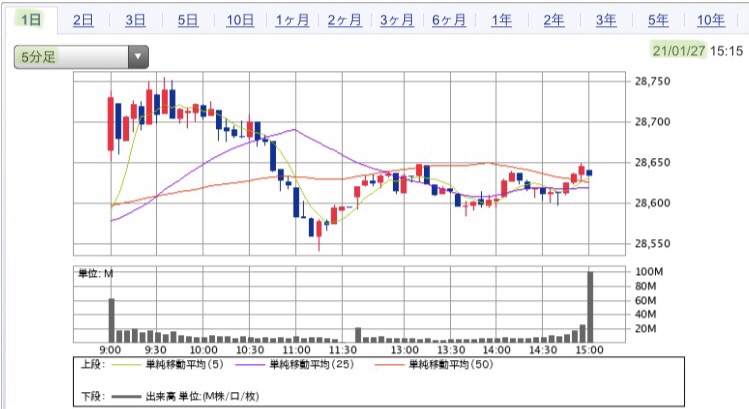
Task: Click the dropdown arrow beside 5分足
Action: coord(138,57)
